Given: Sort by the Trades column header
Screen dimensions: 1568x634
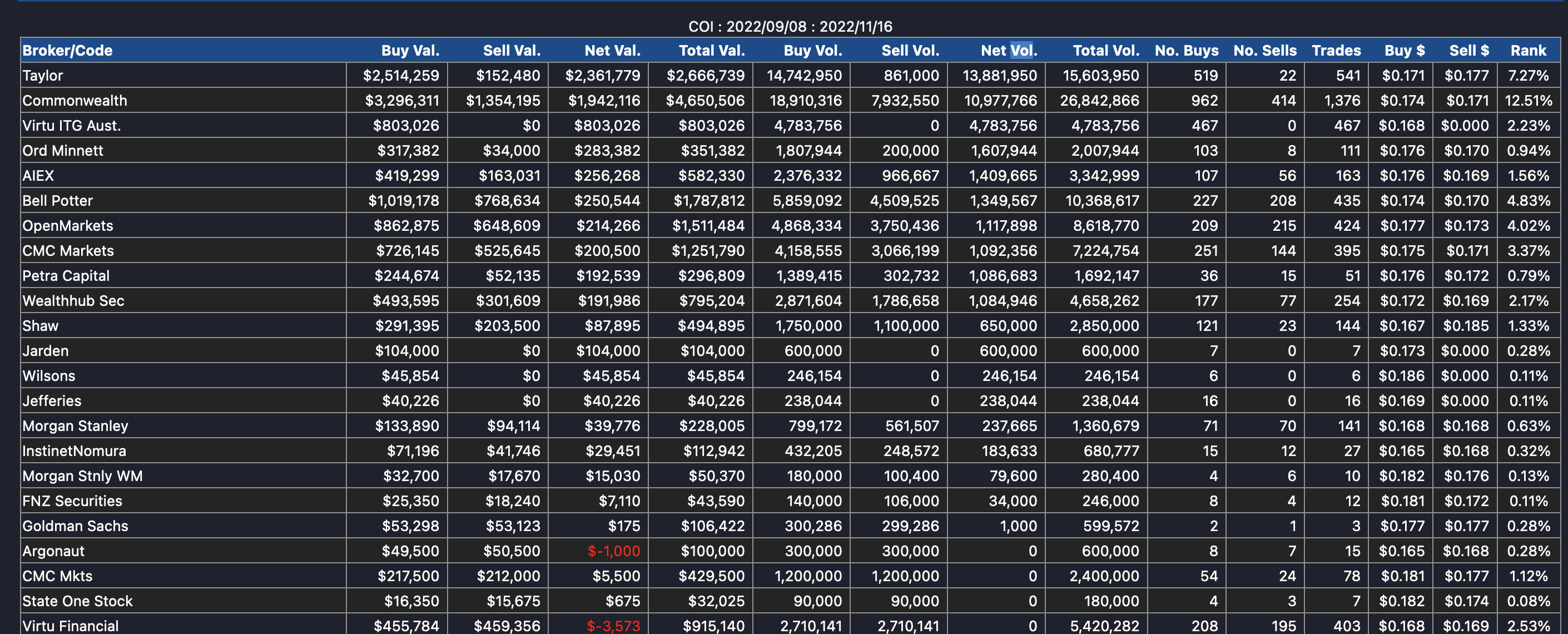Looking at the screenshot, I should pyautogui.click(x=1336, y=51).
